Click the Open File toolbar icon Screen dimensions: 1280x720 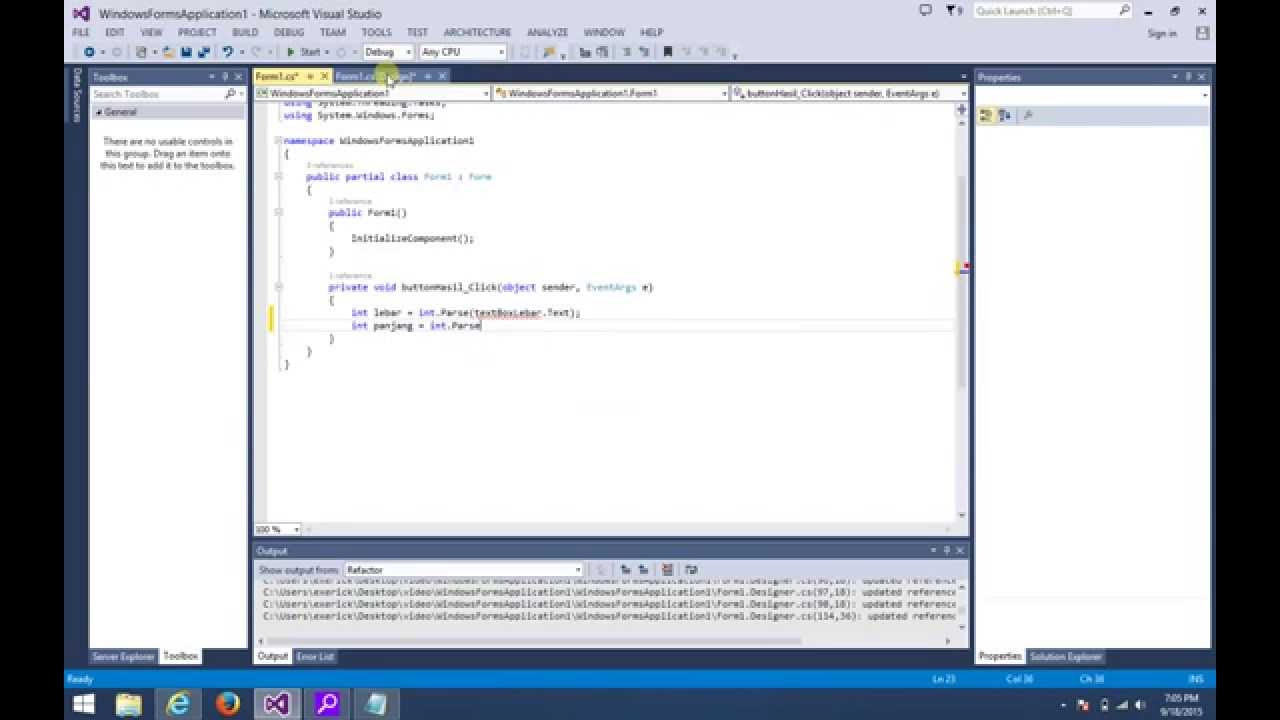(170, 52)
